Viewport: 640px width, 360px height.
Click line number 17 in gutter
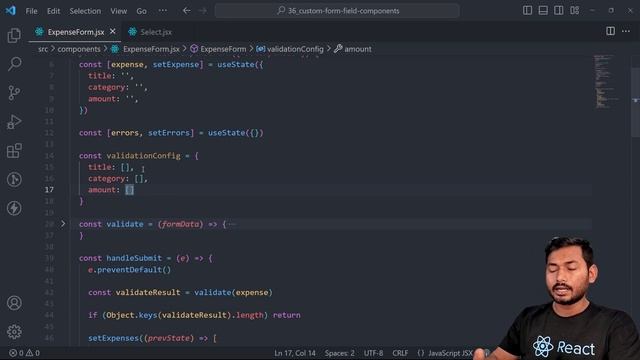coord(49,190)
